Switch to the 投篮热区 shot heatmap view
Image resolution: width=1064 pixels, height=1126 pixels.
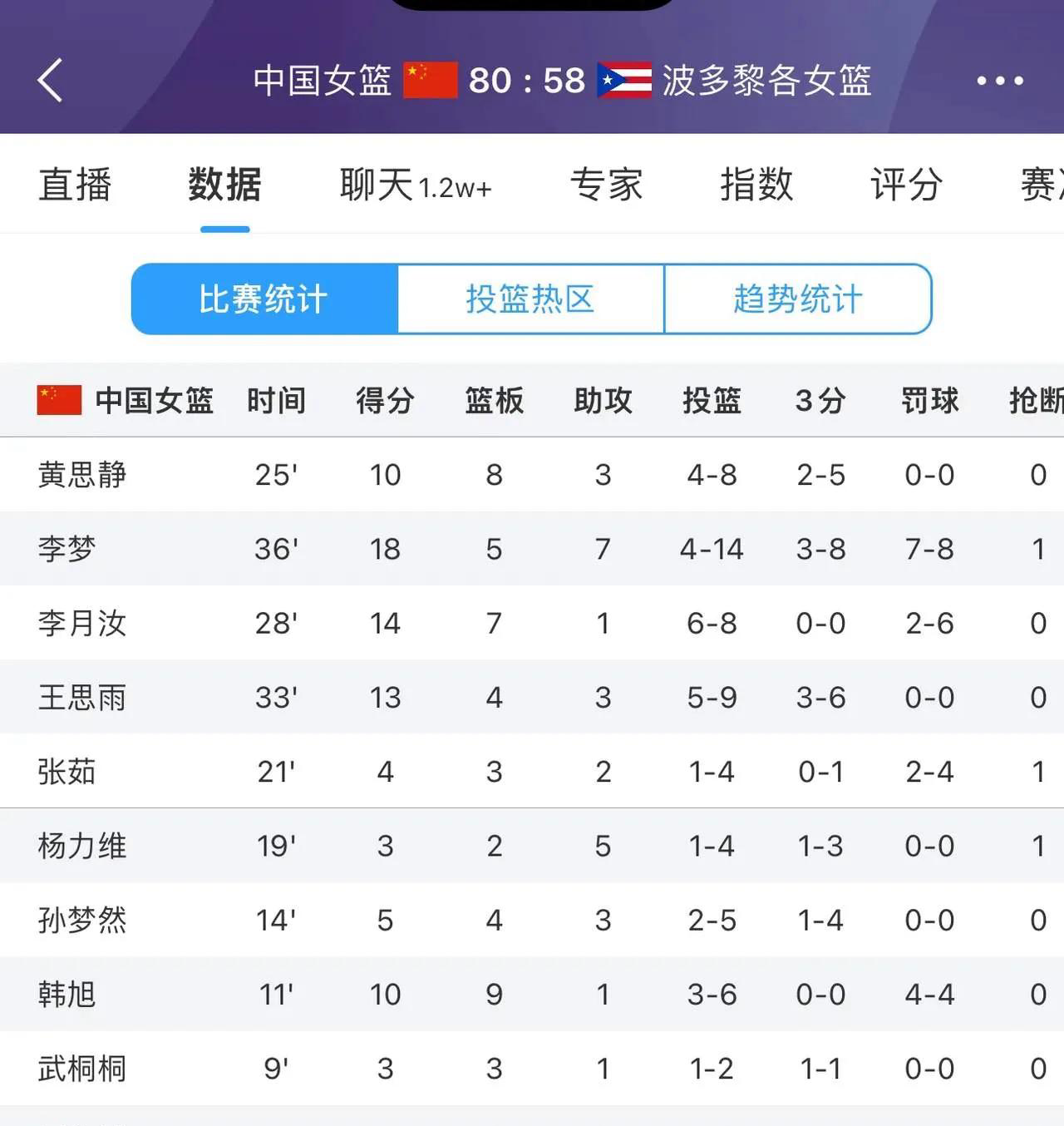tap(531, 299)
